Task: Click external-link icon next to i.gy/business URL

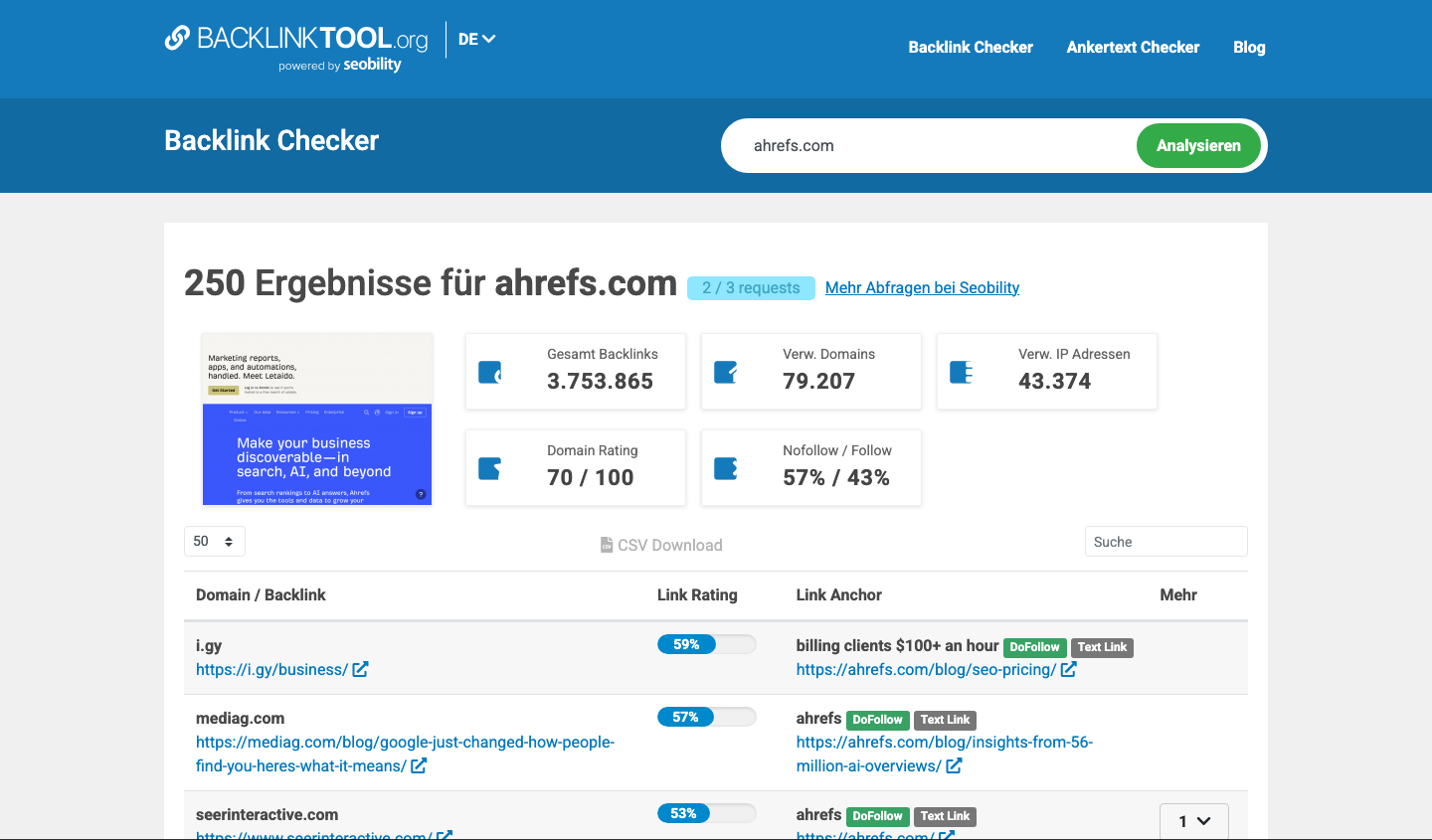Action: pos(360,669)
